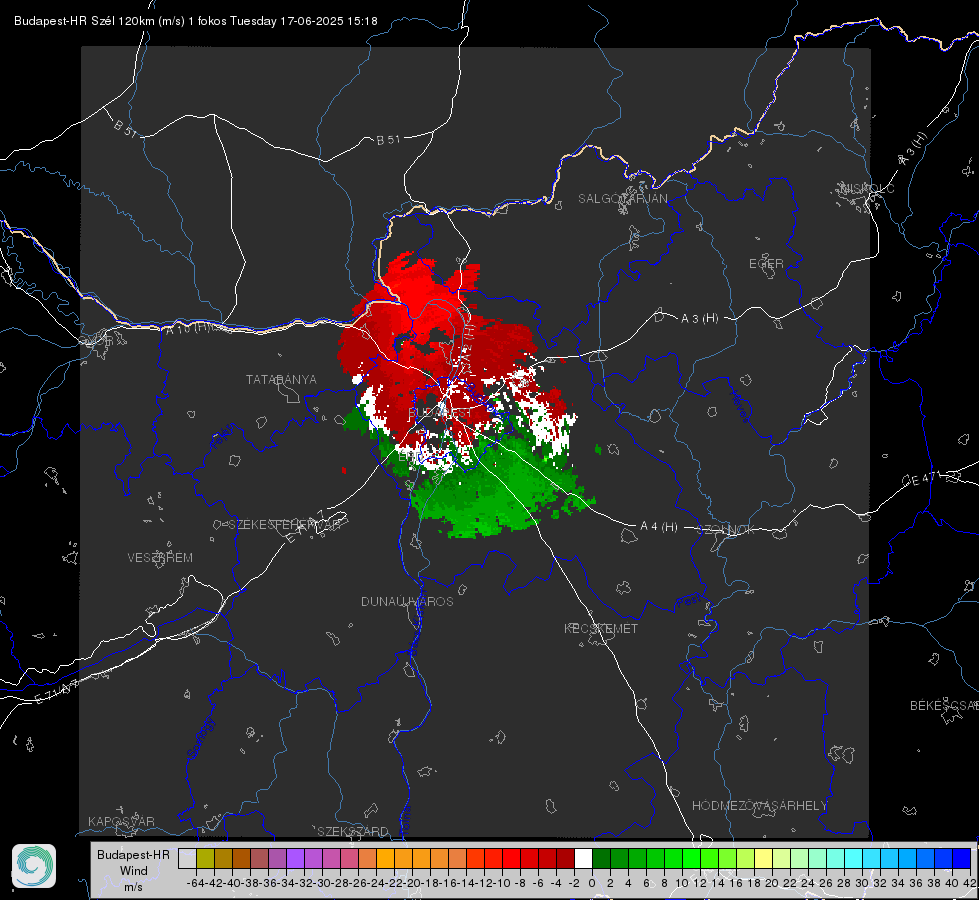The width and height of the screenshot is (979, 900).
Task: Click the TATABÁNYA city label
Action: coord(281,379)
